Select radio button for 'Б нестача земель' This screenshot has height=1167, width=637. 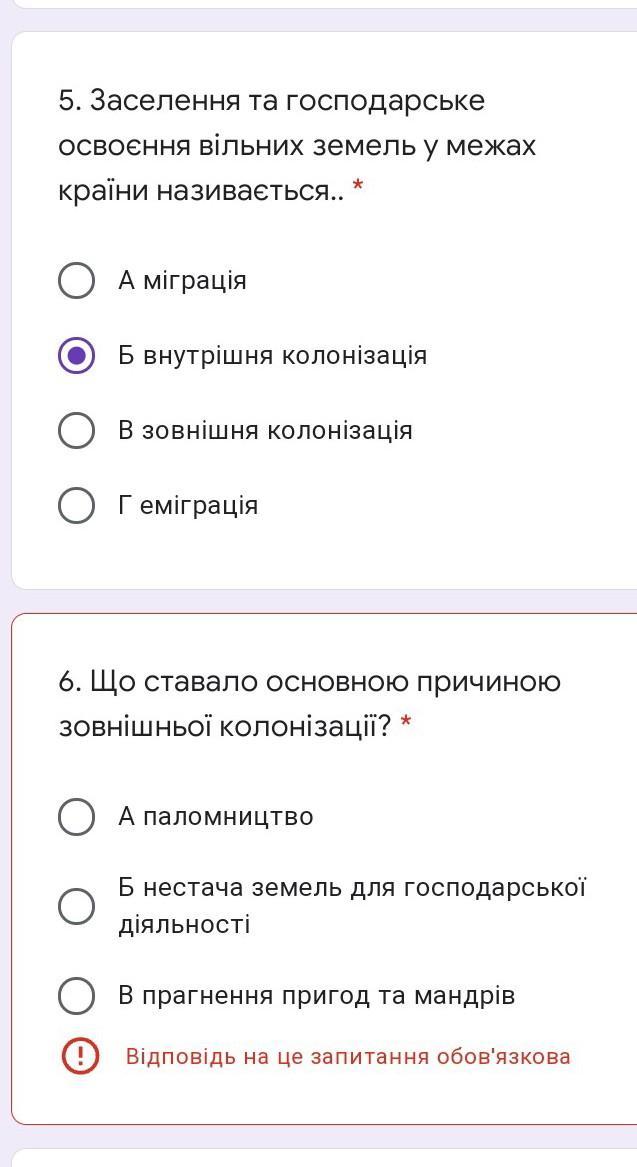coord(77,906)
